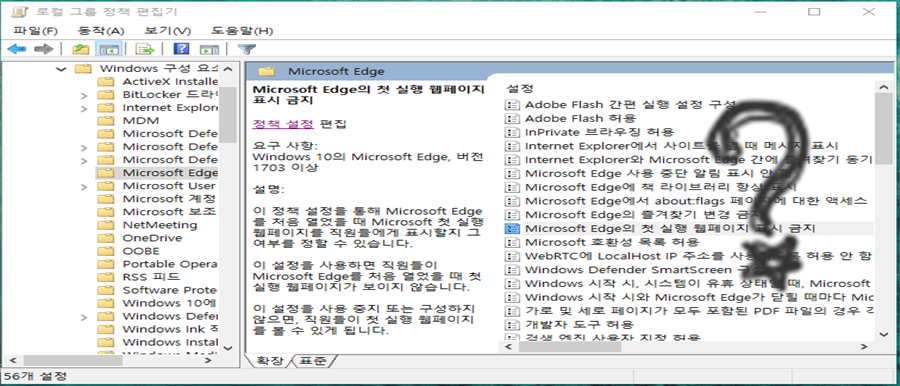The image size is (900, 386).
Task: Open the 도움말(H) menu
Action: tap(242, 30)
